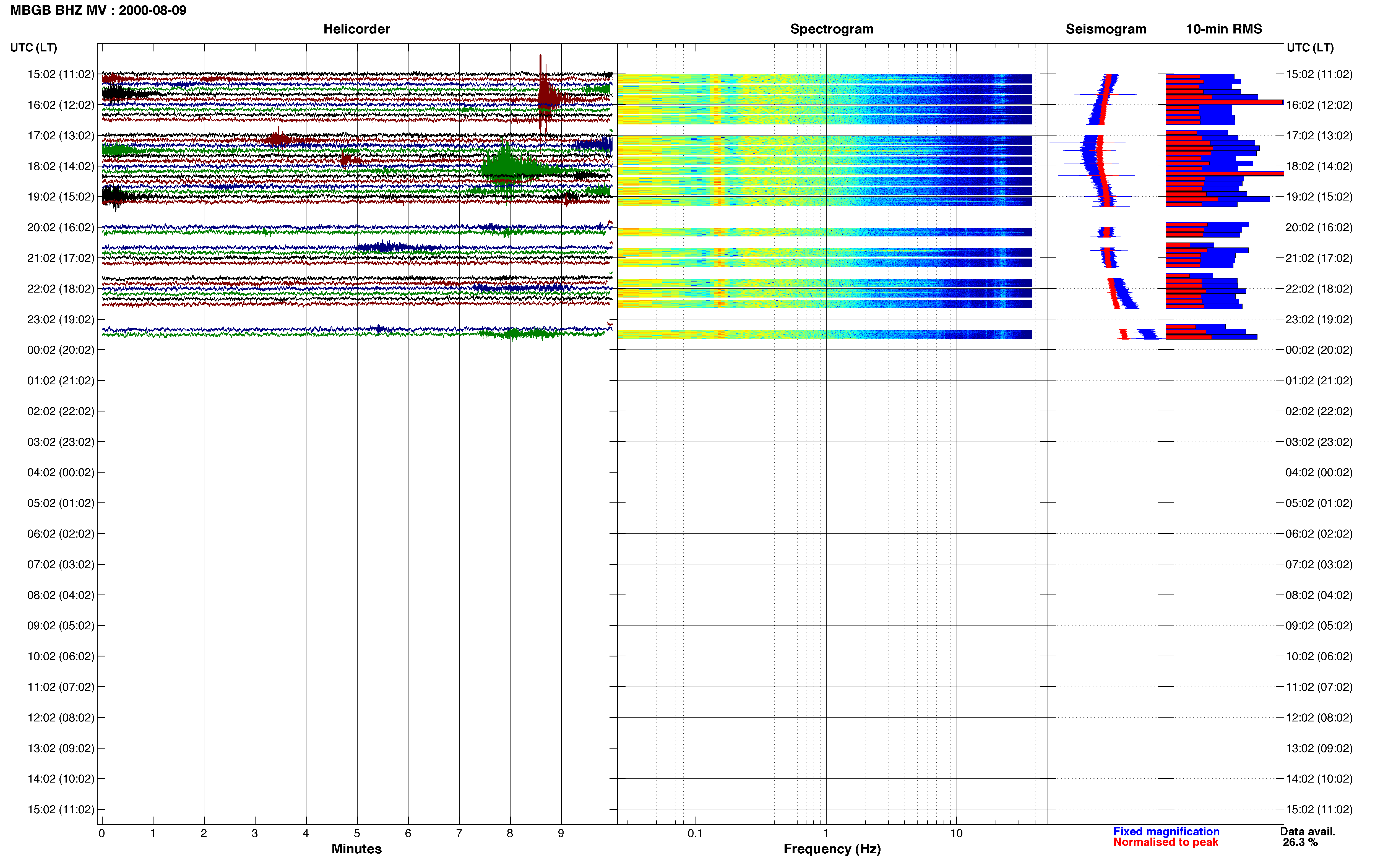
Task: Click the left '08:02 (04:02)' time label
Action: click(61, 595)
